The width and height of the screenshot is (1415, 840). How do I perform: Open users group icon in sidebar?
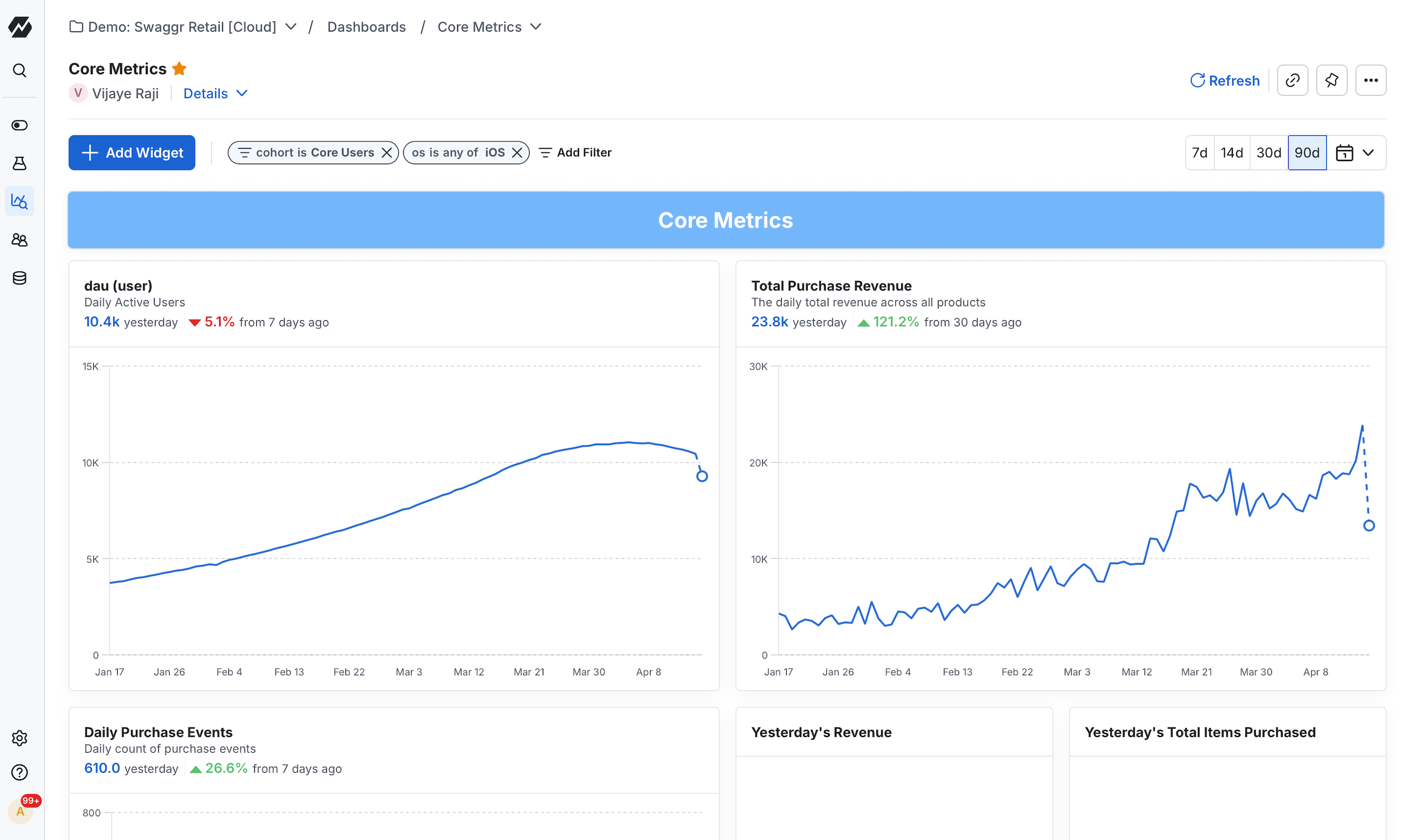pos(20,240)
